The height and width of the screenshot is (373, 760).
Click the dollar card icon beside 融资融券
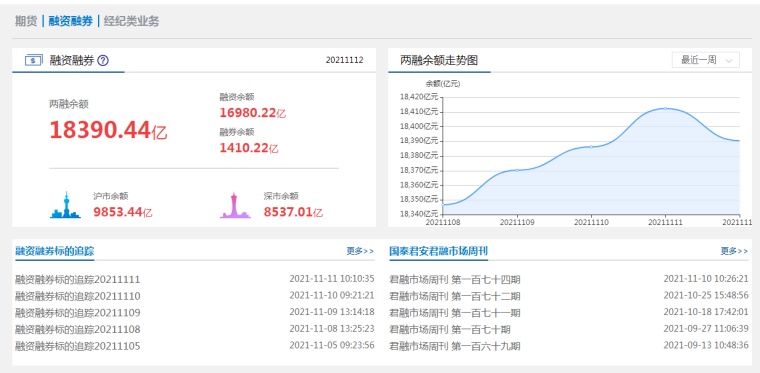coord(33,61)
